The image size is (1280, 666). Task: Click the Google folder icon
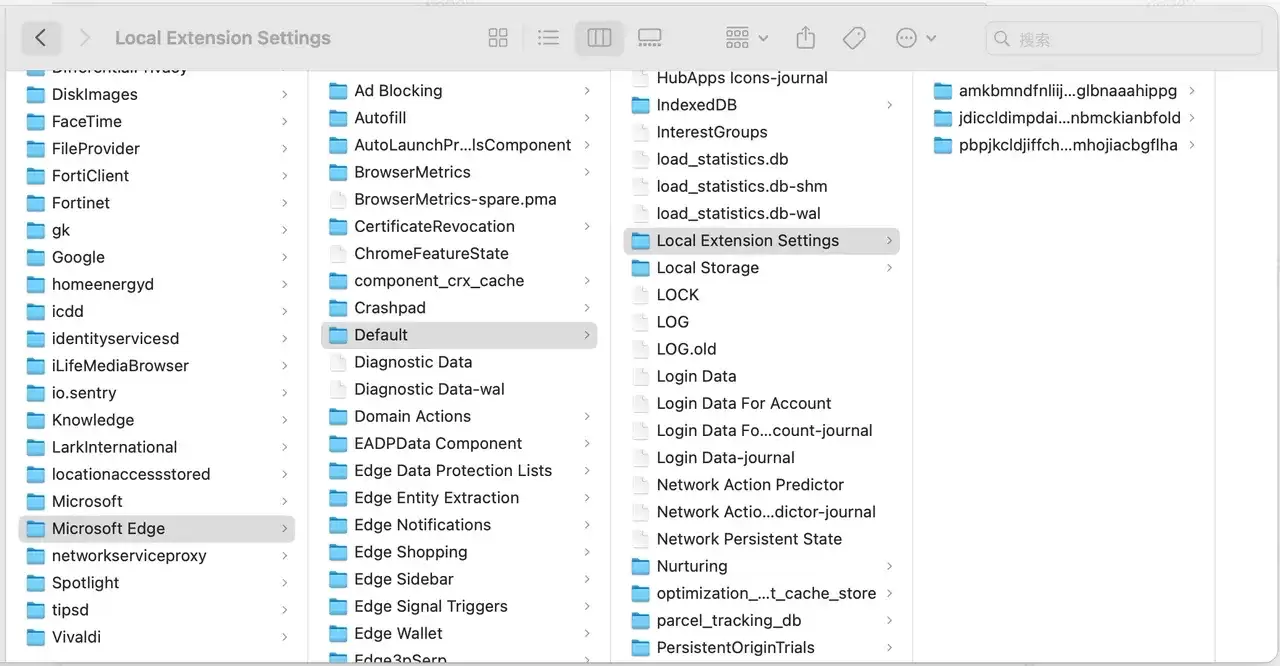(x=35, y=258)
